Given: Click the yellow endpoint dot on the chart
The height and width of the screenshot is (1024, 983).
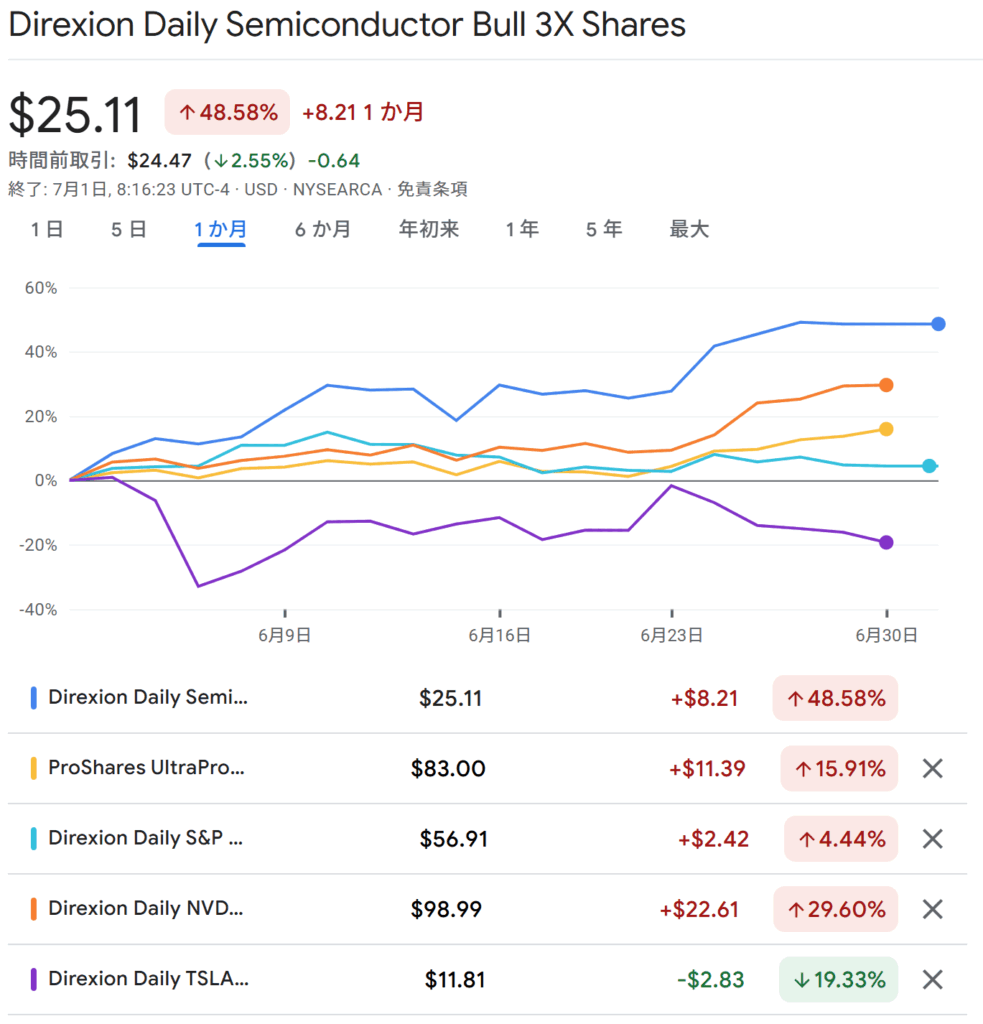Looking at the screenshot, I should pos(886,429).
